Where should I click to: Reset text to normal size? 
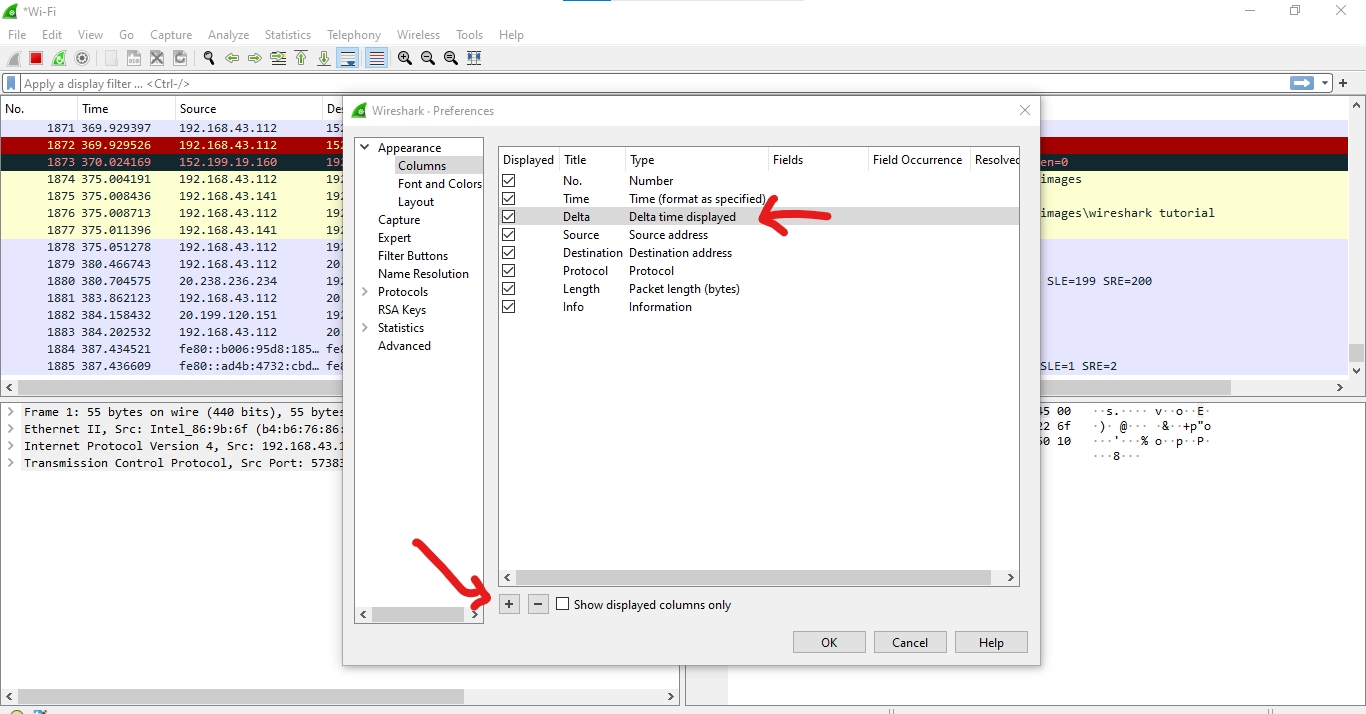(451, 58)
